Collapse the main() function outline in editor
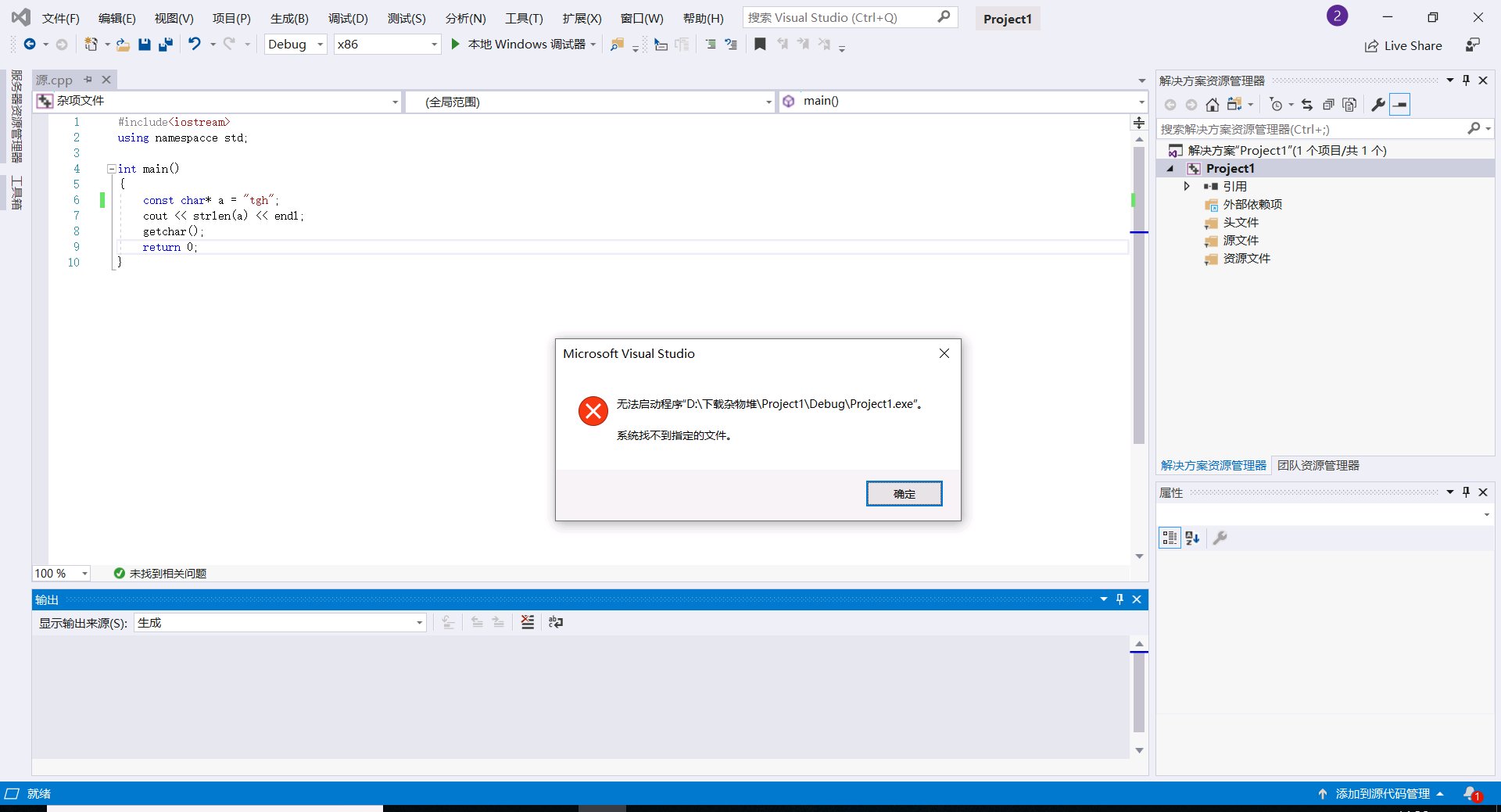Image resolution: width=1501 pixels, height=812 pixels. pos(111,169)
